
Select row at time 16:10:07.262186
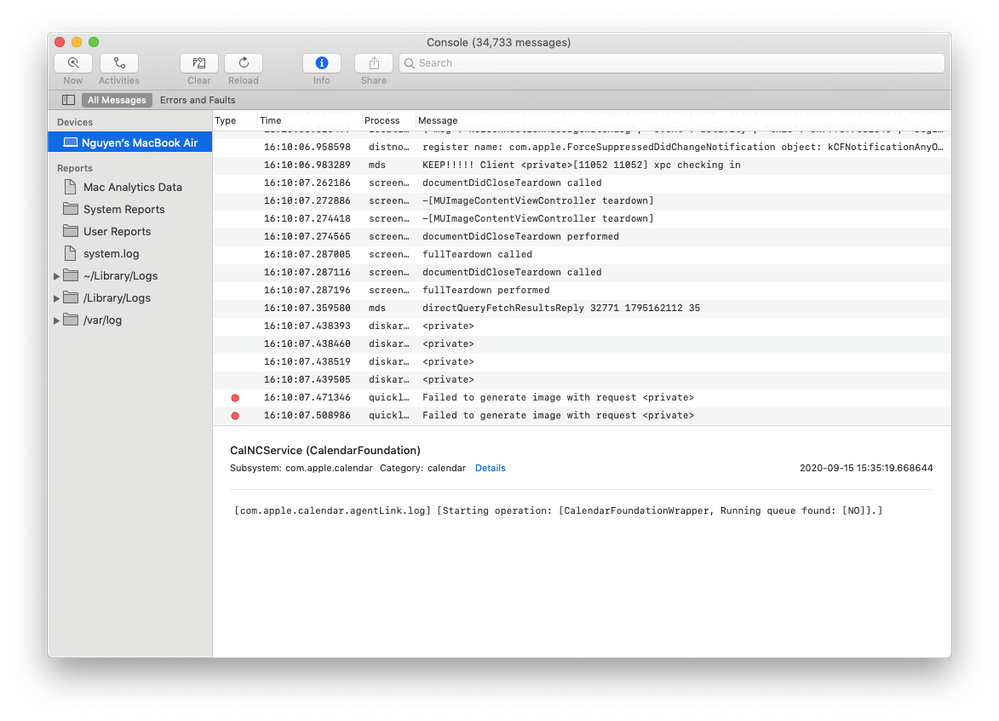[582, 183]
